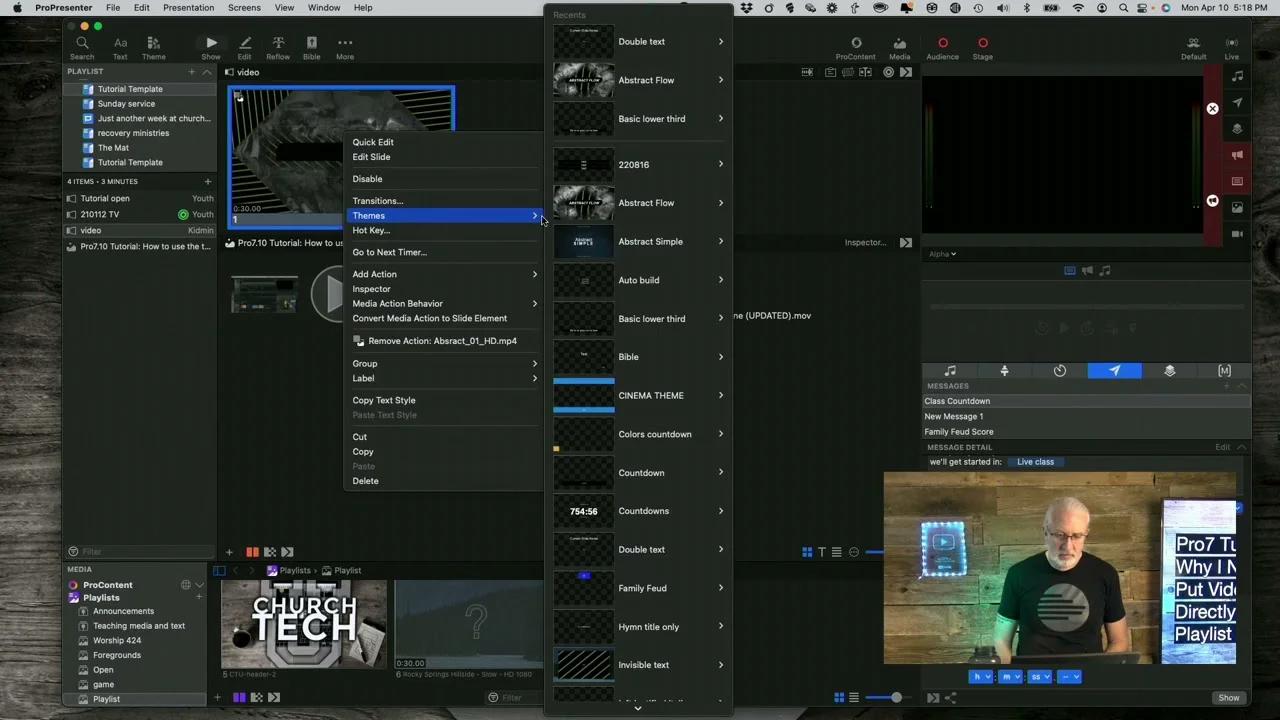Expand the Family Feud theme submenu
Image resolution: width=1280 pixels, height=720 pixels.
(x=642, y=588)
